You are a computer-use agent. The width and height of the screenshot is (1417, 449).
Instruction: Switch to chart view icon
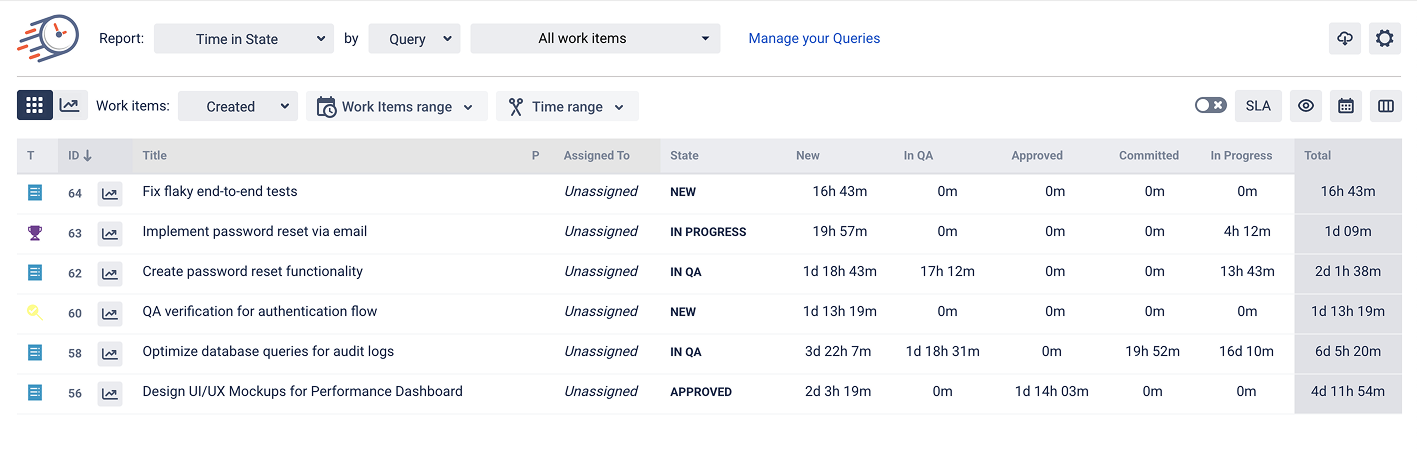(69, 105)
